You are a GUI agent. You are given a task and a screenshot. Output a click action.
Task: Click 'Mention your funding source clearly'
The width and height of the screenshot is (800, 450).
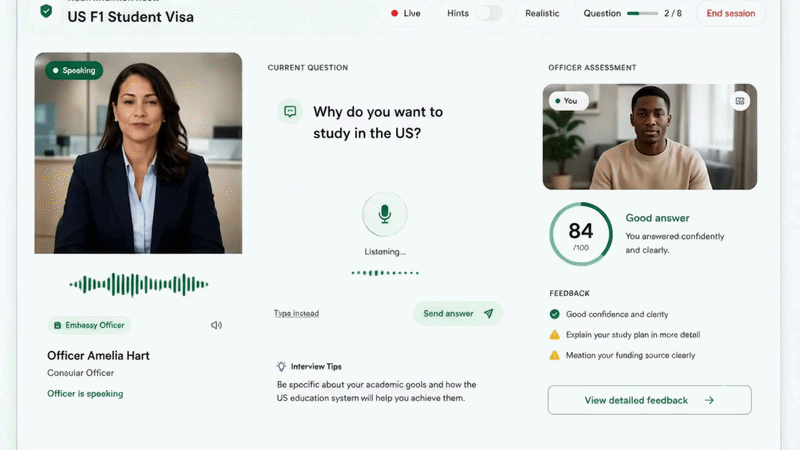tap(630, 355)
